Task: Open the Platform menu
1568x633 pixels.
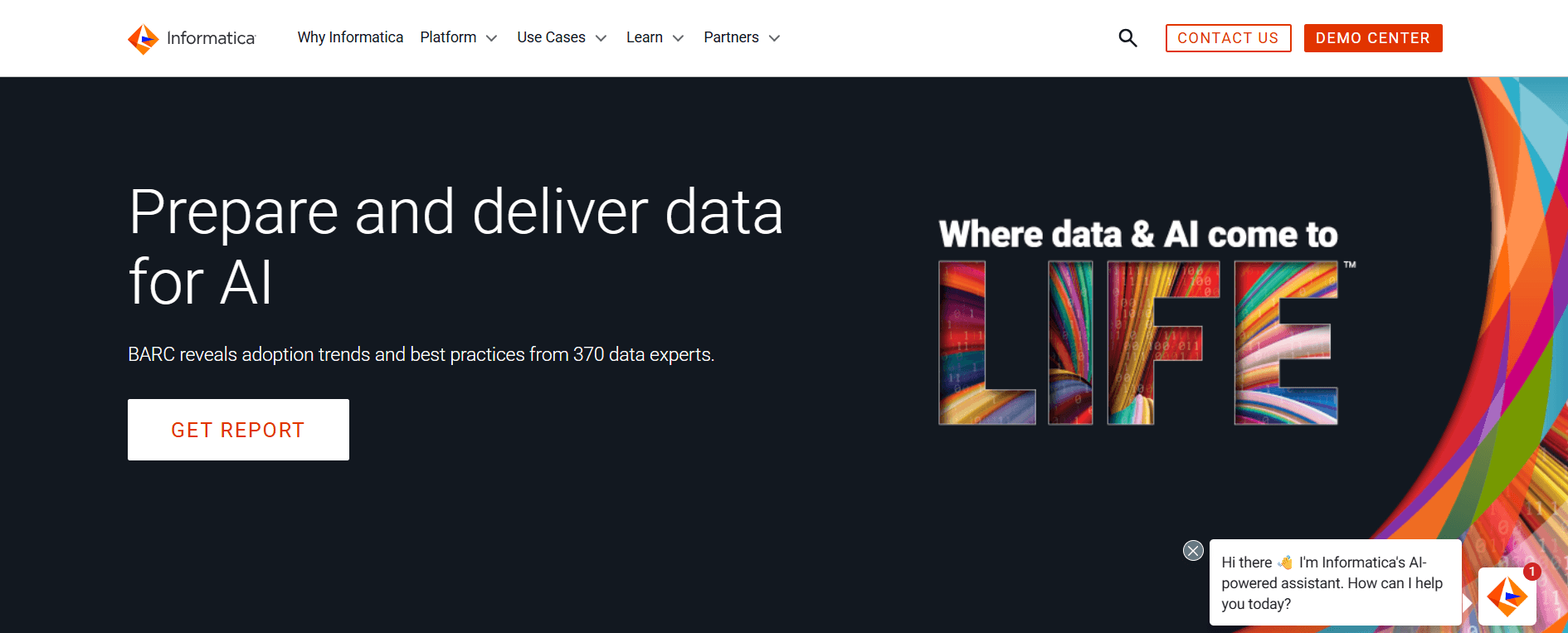Action: tap(448, 37)
